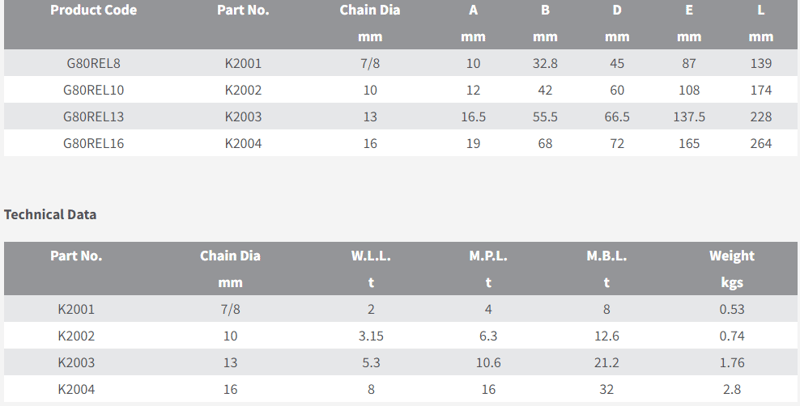Click the W.L.L. column header

click(370, 256)
